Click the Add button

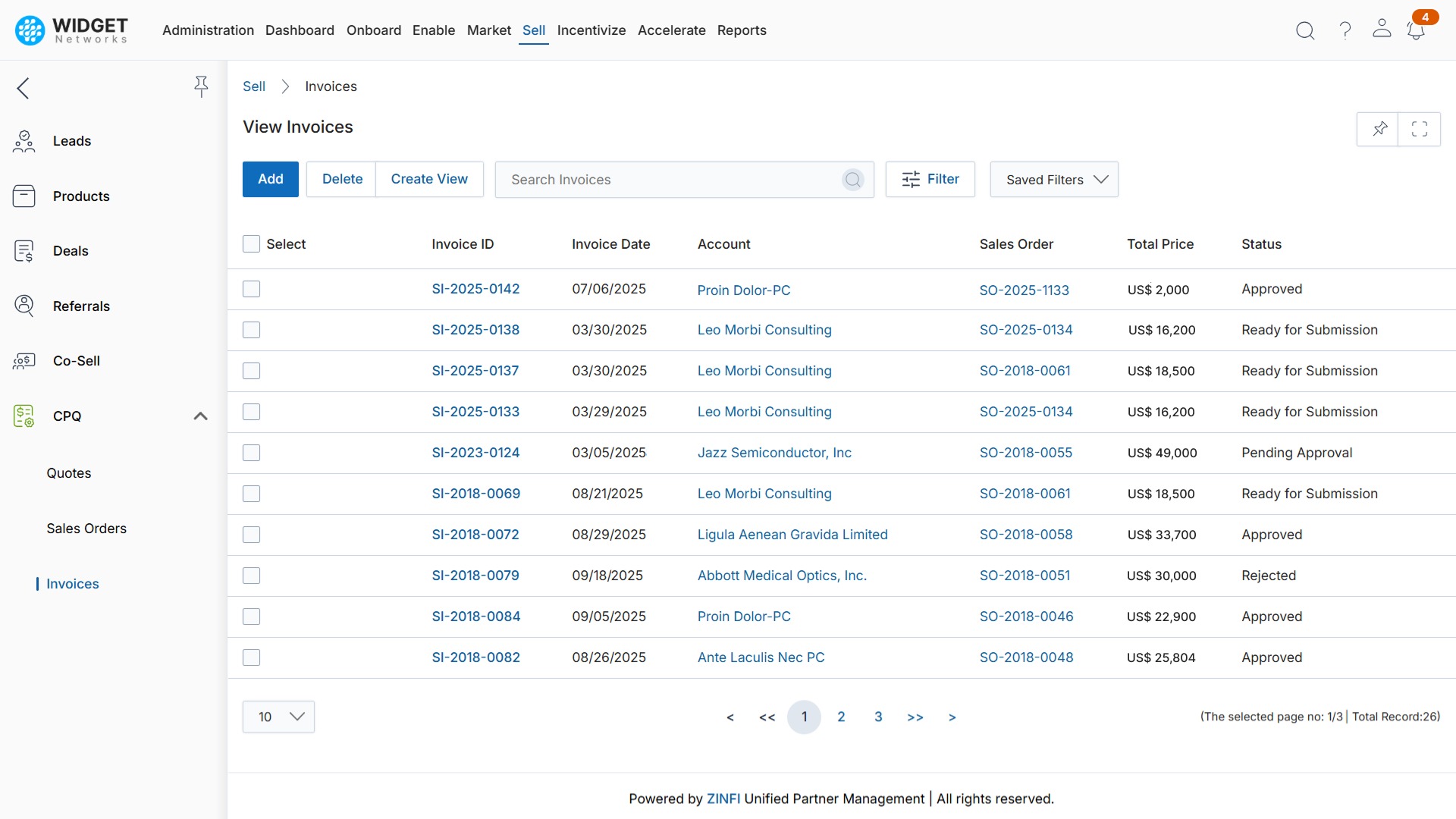tap(270, 179)
